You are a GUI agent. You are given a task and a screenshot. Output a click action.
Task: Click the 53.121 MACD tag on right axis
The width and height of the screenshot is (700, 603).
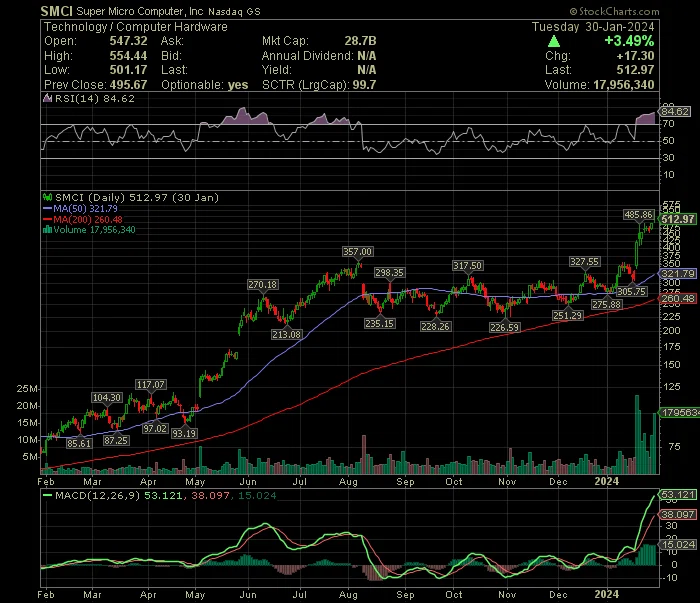tap(677, 495)
